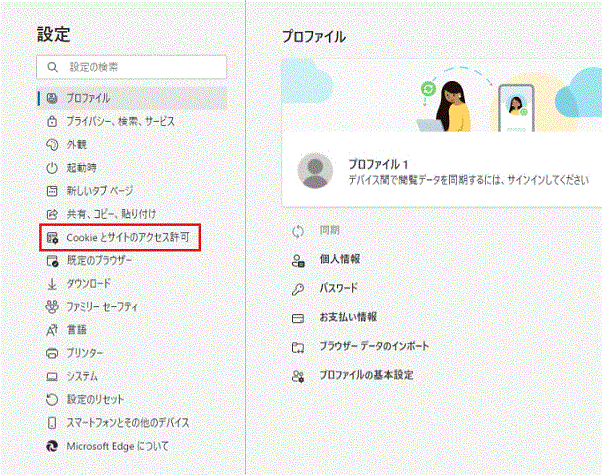Screen dimensions: 602x475
Task: Click the ファミリー セーフティ icon
Action: coord(52,307)
